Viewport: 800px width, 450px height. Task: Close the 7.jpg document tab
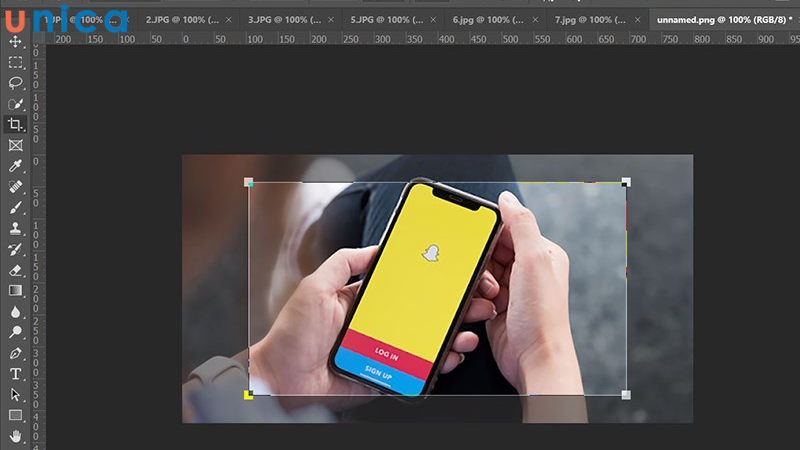(637, 20)
